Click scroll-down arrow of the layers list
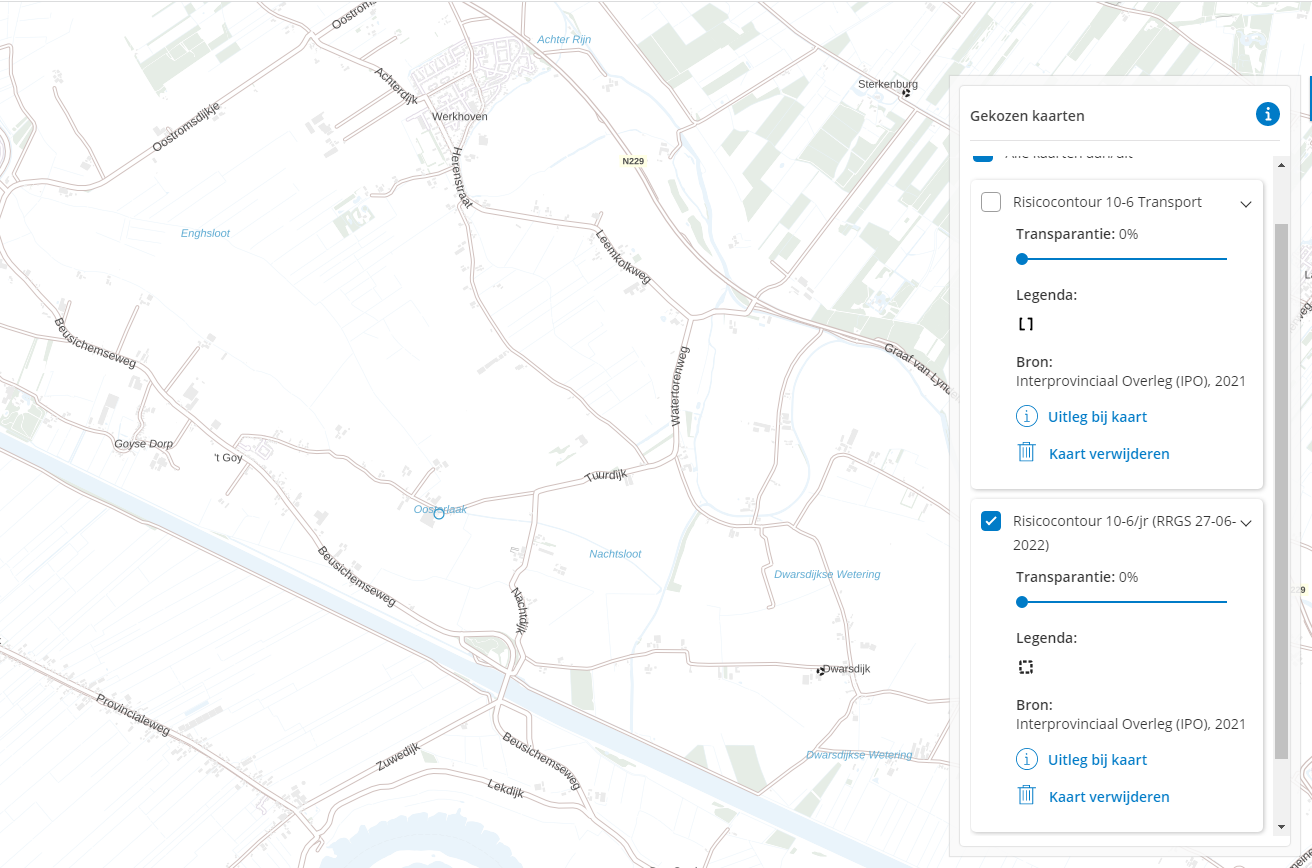Screen dimensions: 1312x868 tap(1281, 827)
